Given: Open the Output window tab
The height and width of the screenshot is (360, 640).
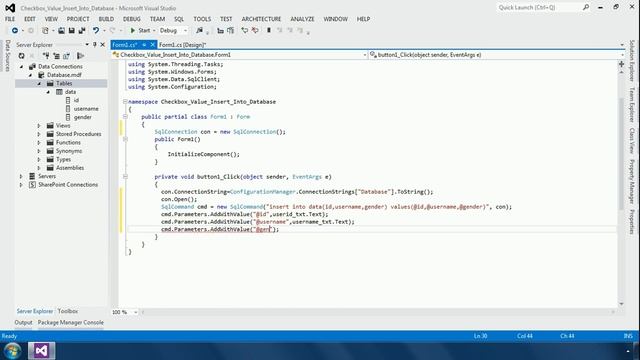Looking at the screenshot, I should tap(23, 322).
